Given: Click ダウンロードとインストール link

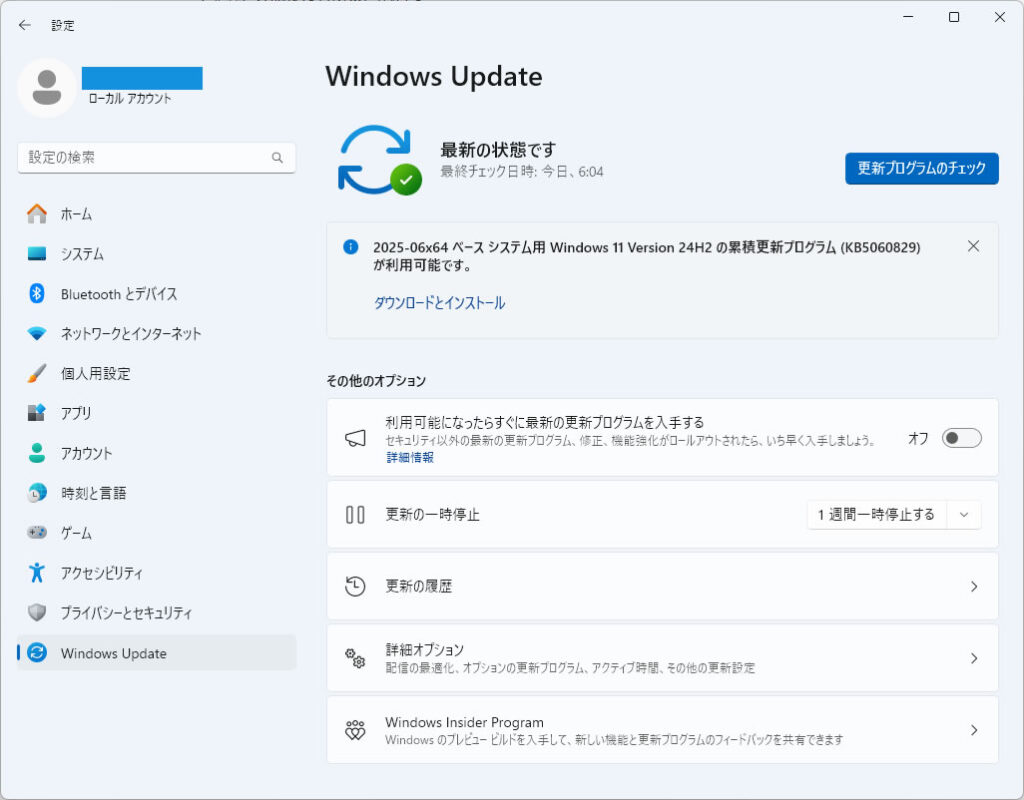Looking at the screenshot, I should [439, 303].
